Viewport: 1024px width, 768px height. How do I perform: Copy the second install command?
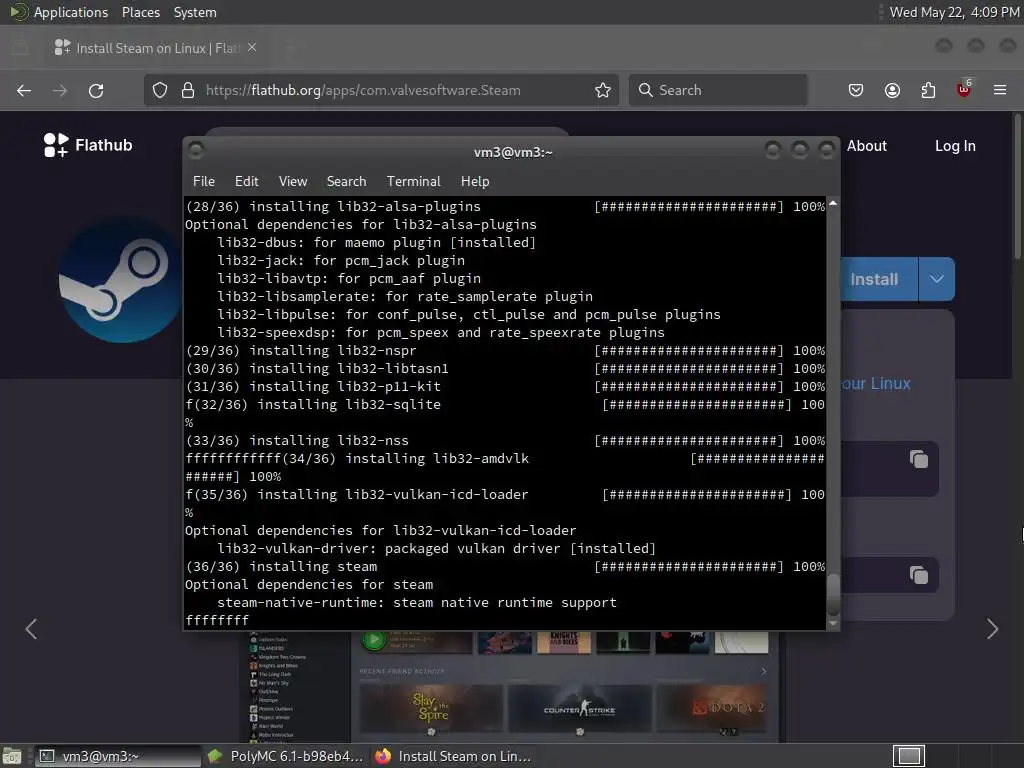click(x=919, y=575)
